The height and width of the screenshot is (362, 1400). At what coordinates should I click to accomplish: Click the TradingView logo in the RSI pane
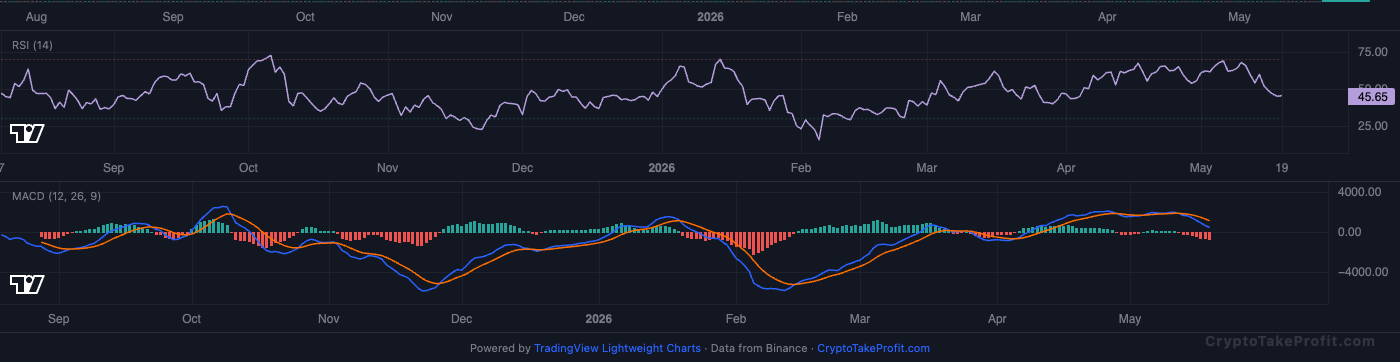coord(26,133)
